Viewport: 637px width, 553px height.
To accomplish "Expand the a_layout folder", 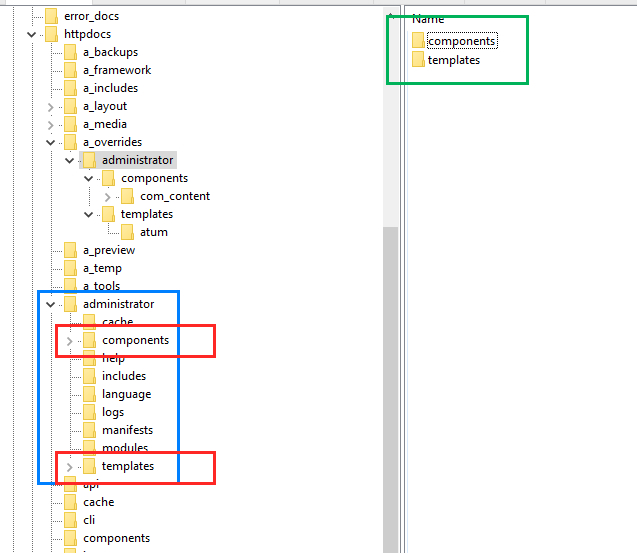I will pyautogui.click(x=51, y=107).
